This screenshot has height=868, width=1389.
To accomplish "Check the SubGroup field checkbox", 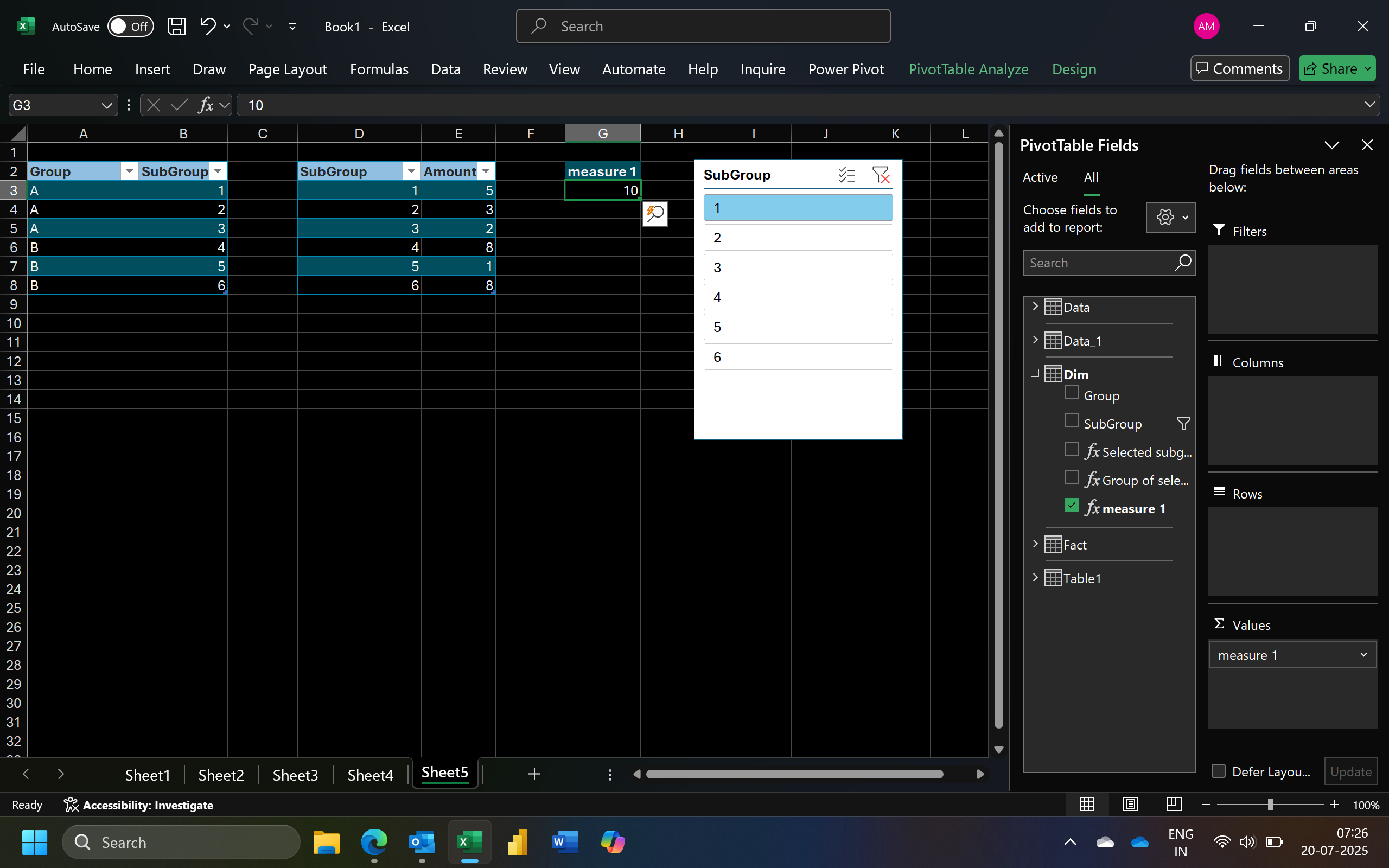I will click(1071, 421).
